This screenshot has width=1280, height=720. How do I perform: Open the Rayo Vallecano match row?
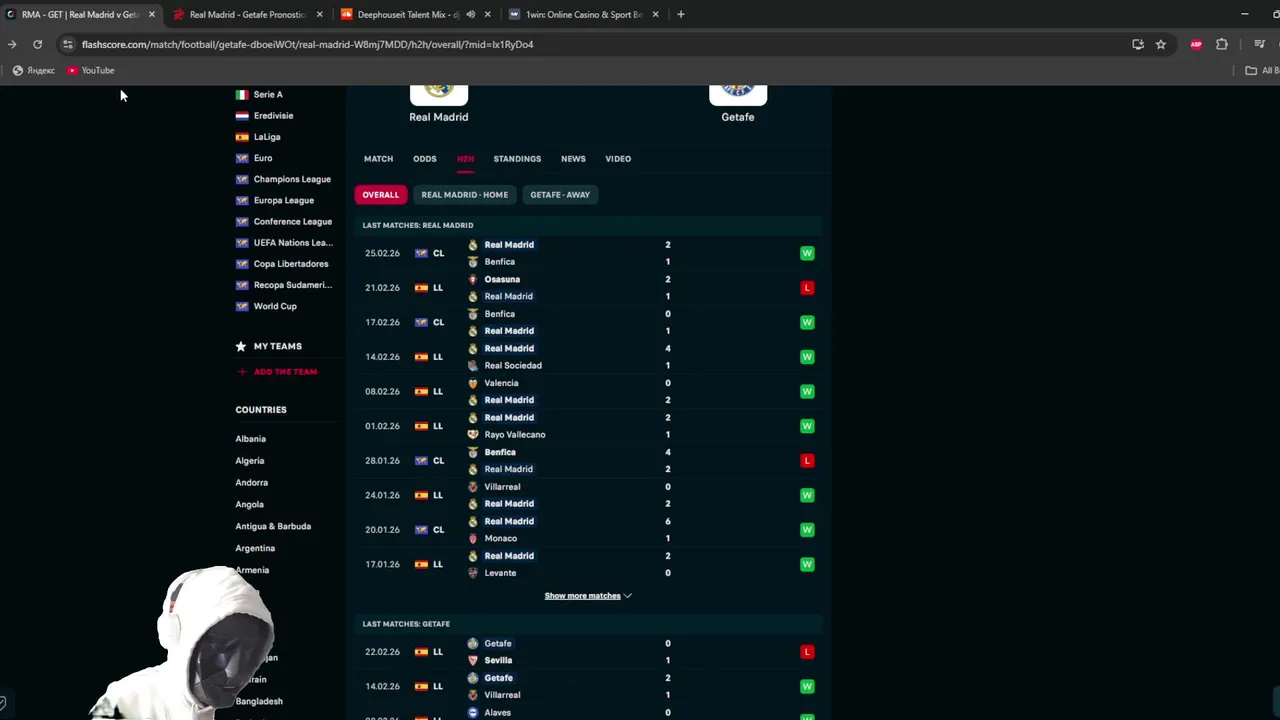click(x=590, y=426)
